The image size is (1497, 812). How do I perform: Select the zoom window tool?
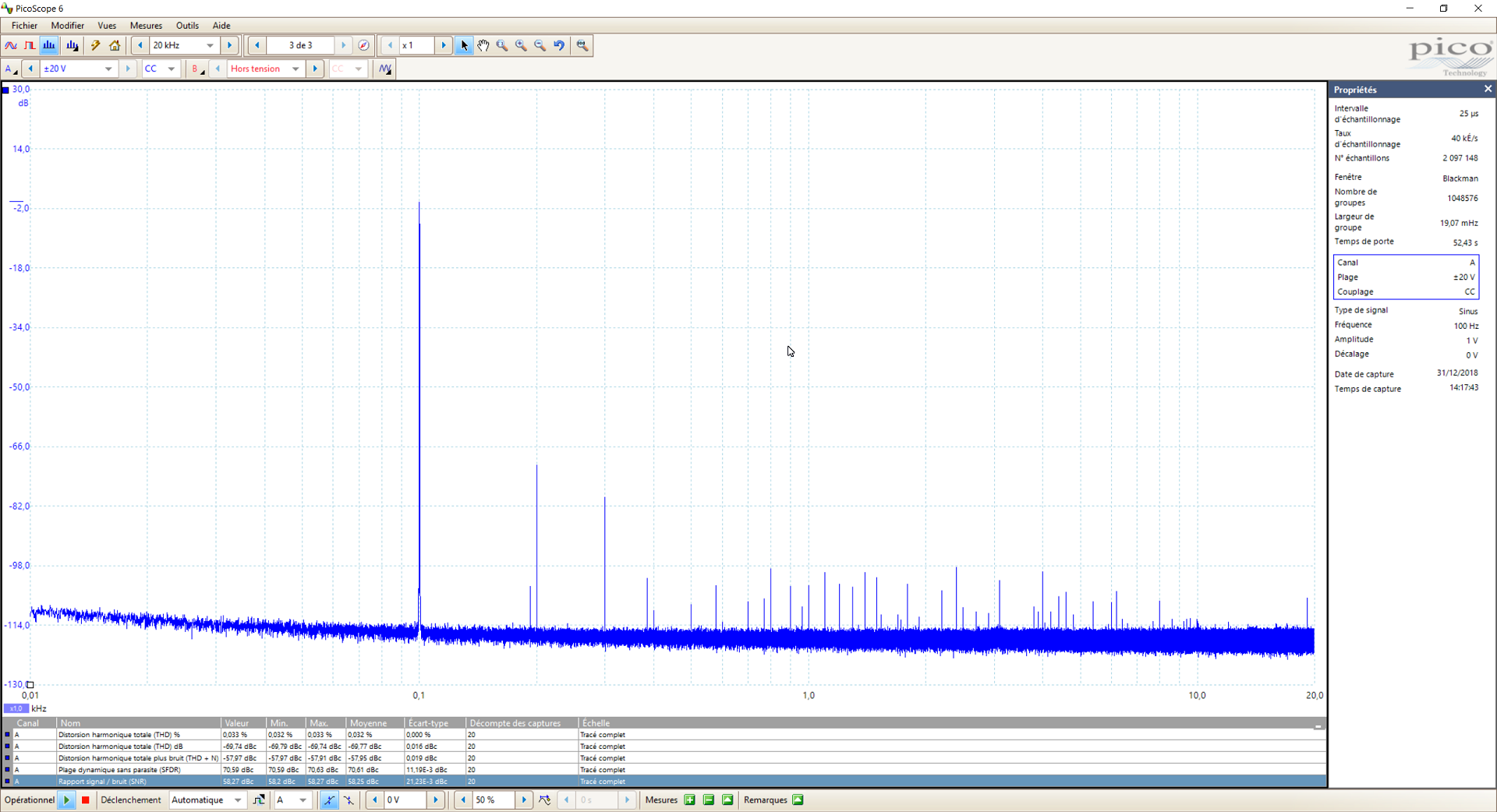[502, 45]
